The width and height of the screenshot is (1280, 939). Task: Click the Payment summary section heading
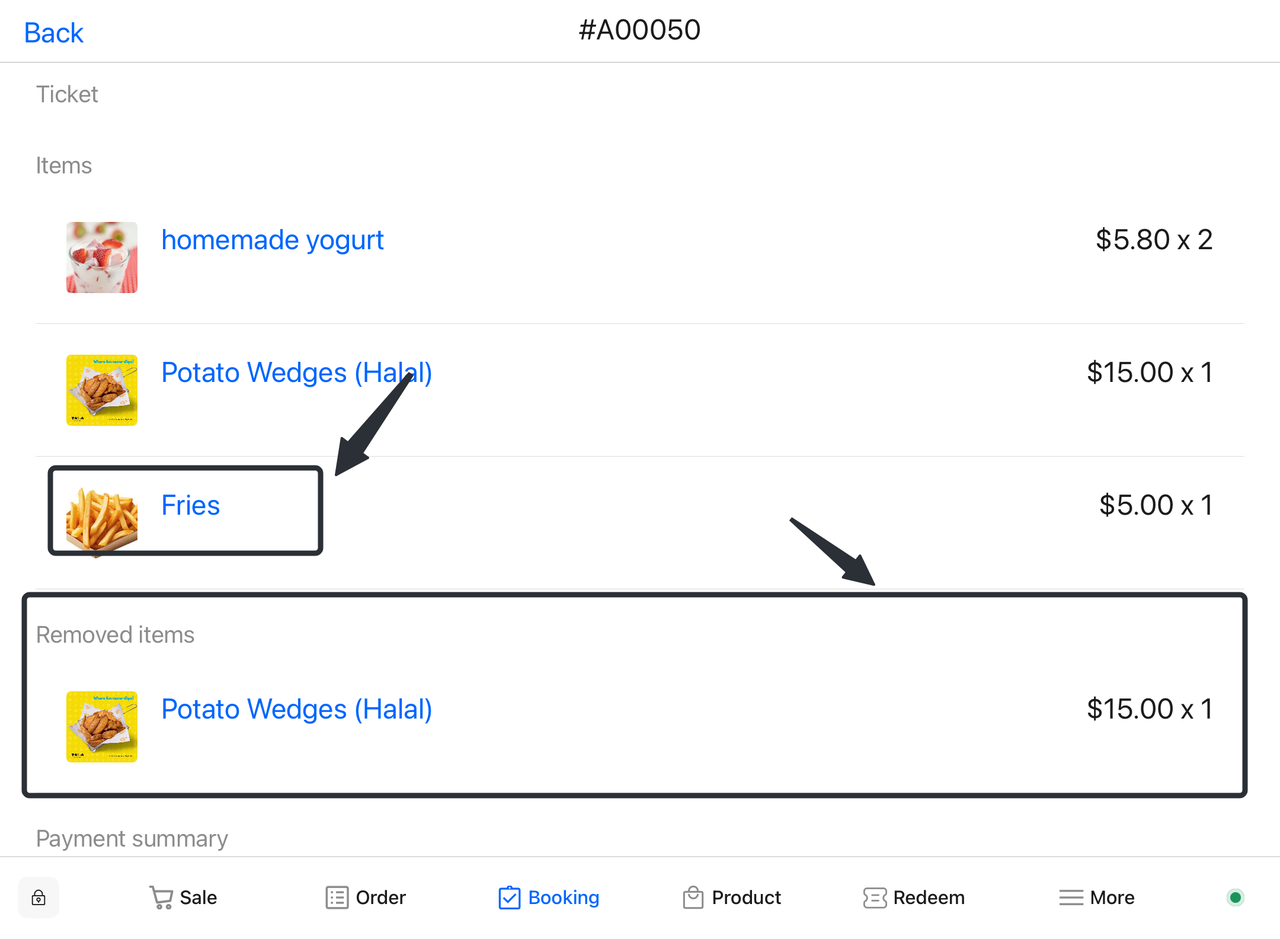click(132, 838)
